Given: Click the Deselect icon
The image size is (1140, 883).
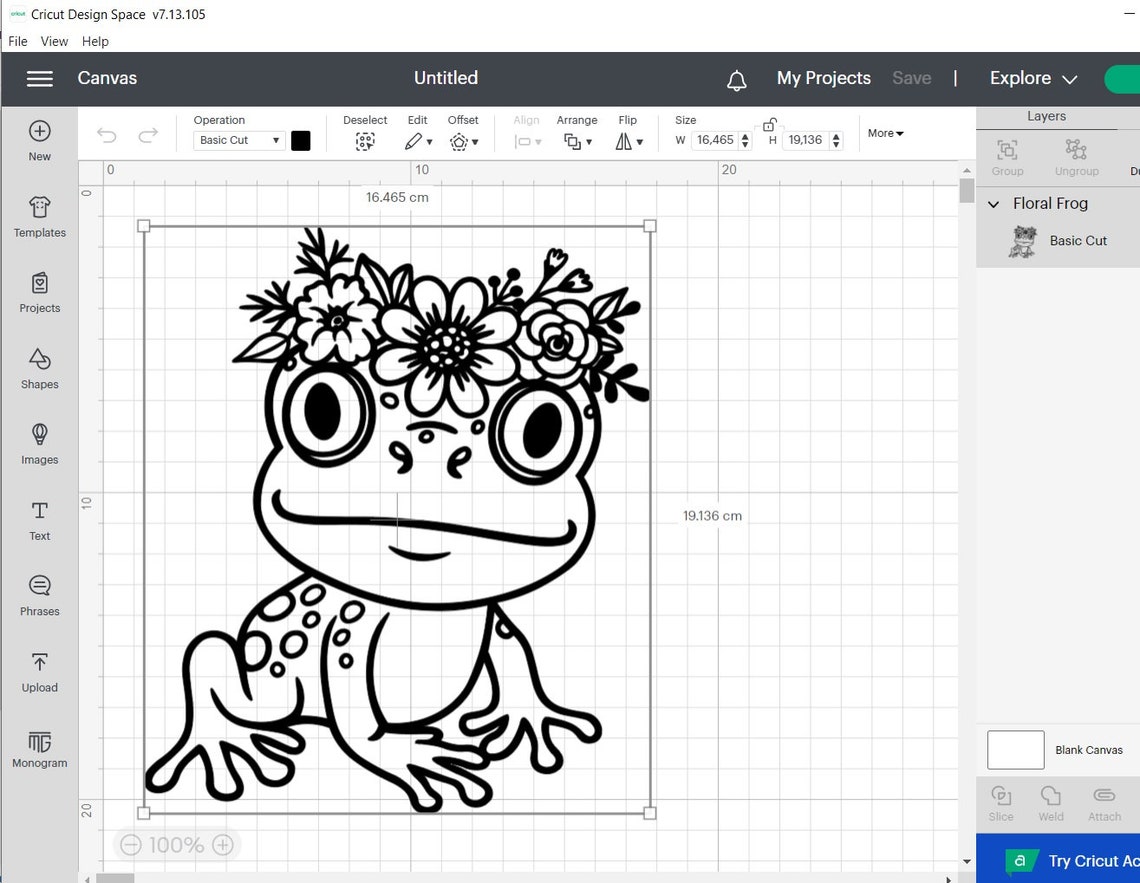Looking at the screenshot, I should pyautogui.click(x=365, y=141).
